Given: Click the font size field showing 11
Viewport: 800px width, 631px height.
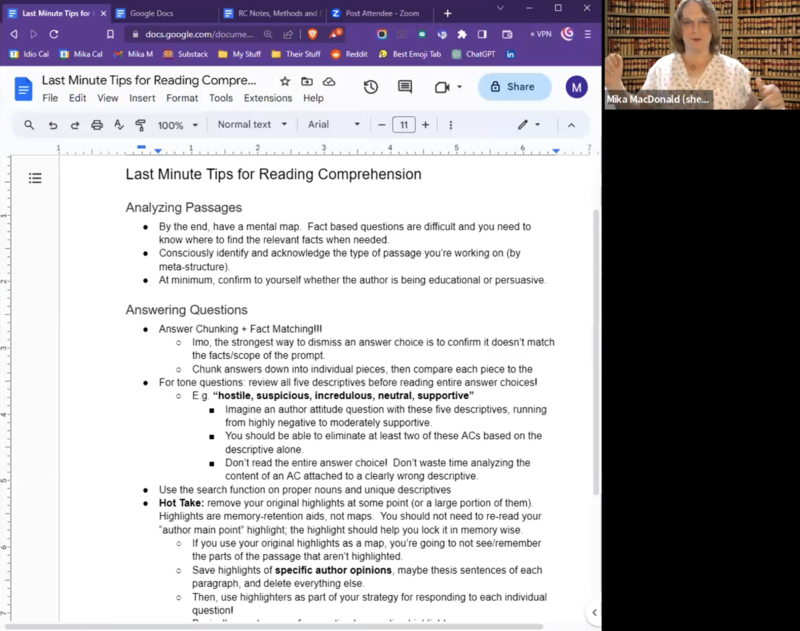Looking at the screenshot, I should [x=403, y=125].
